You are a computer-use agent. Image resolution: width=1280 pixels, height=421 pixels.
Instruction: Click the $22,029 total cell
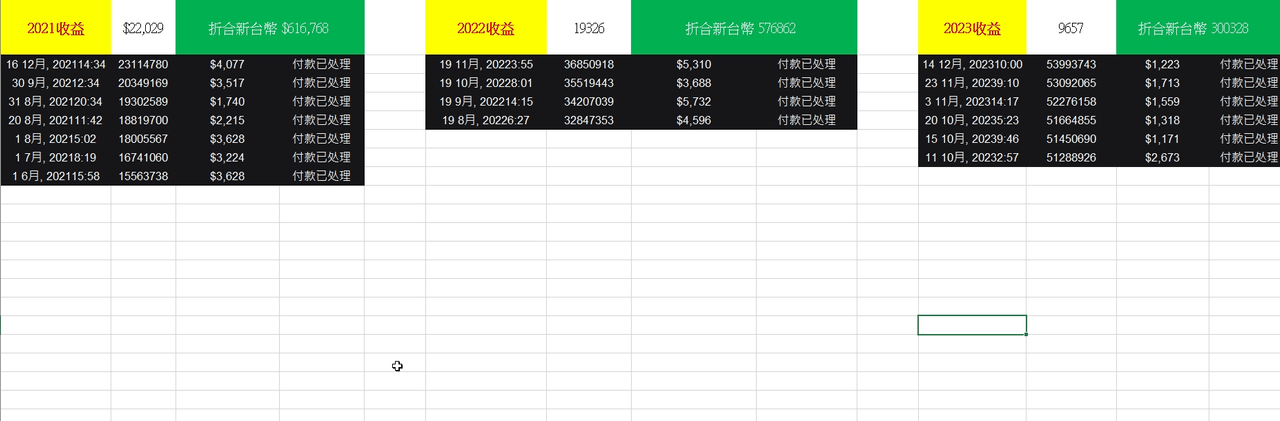143,28
